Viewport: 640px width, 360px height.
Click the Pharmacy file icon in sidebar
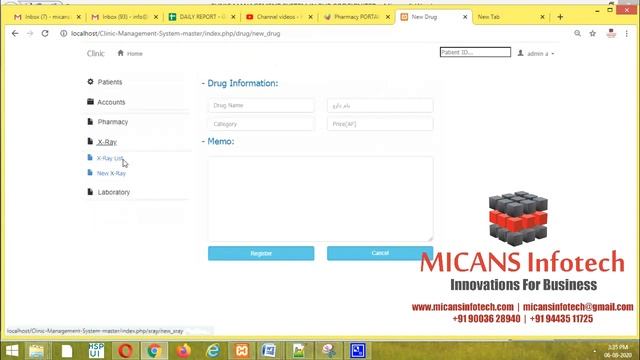pos(90,121)
